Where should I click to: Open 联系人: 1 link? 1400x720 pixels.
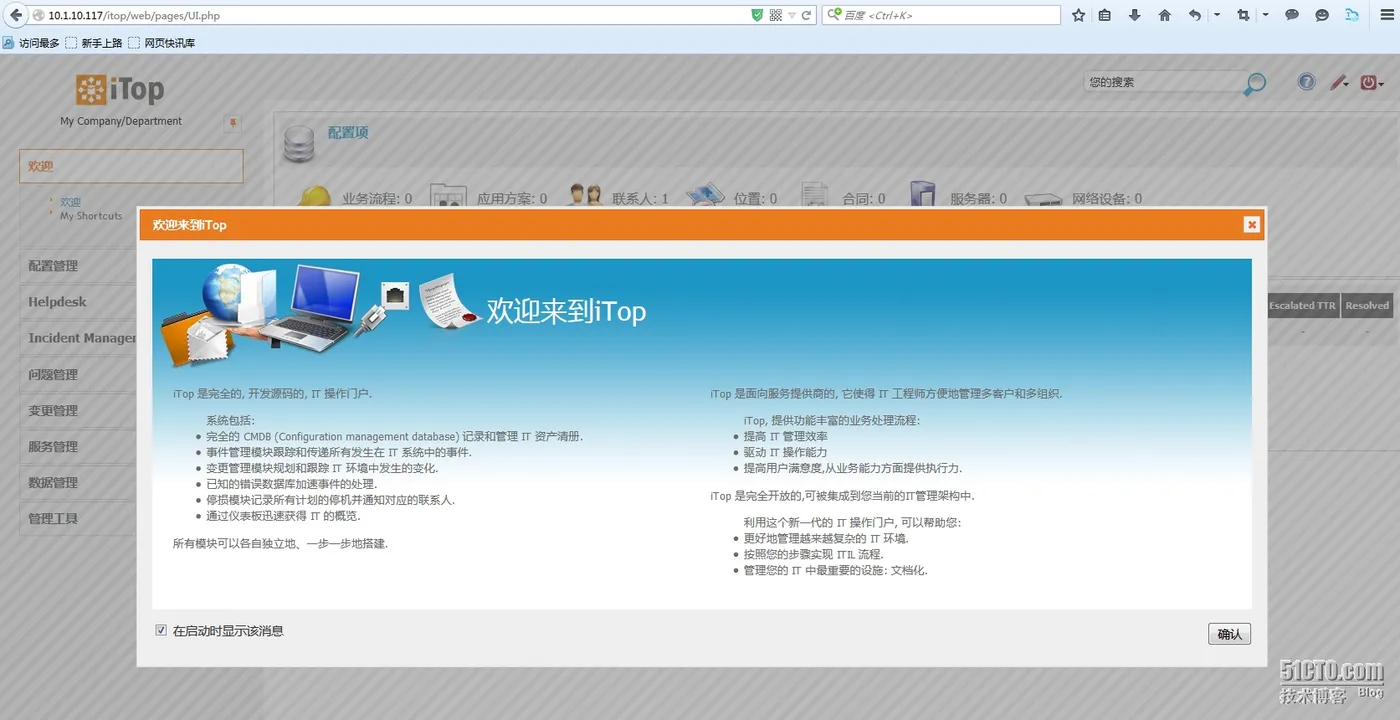(640, 199)
